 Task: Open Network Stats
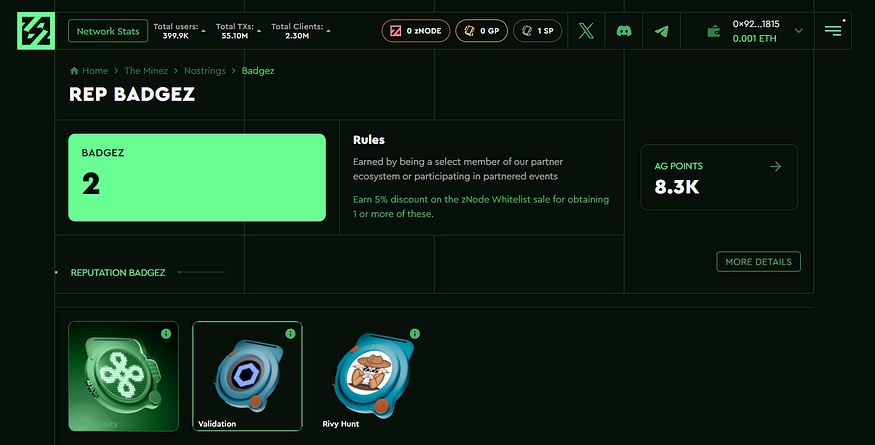pyautogui.click(x=108, y=31)
